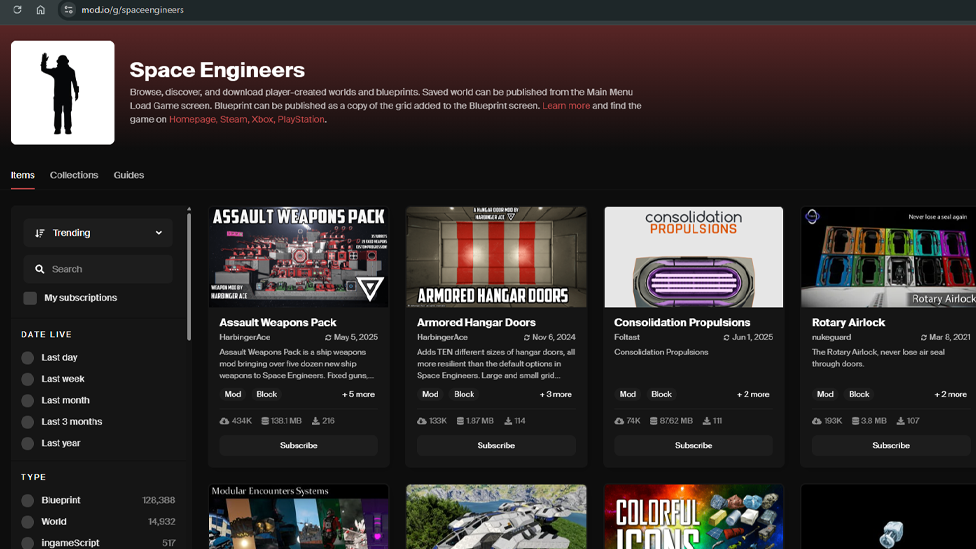Click update date icon on Consolidation Propulsions
The image size is (976, 549).
coord(726,337)
